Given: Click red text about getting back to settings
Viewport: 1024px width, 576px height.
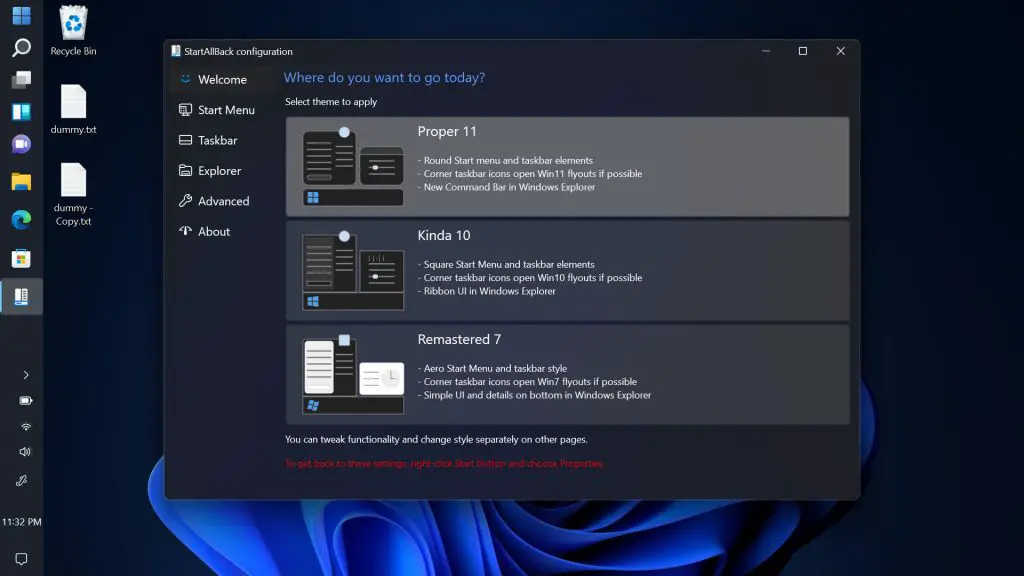Looking at the screenshot, I should pyautogui.click(x=444, y=464).
